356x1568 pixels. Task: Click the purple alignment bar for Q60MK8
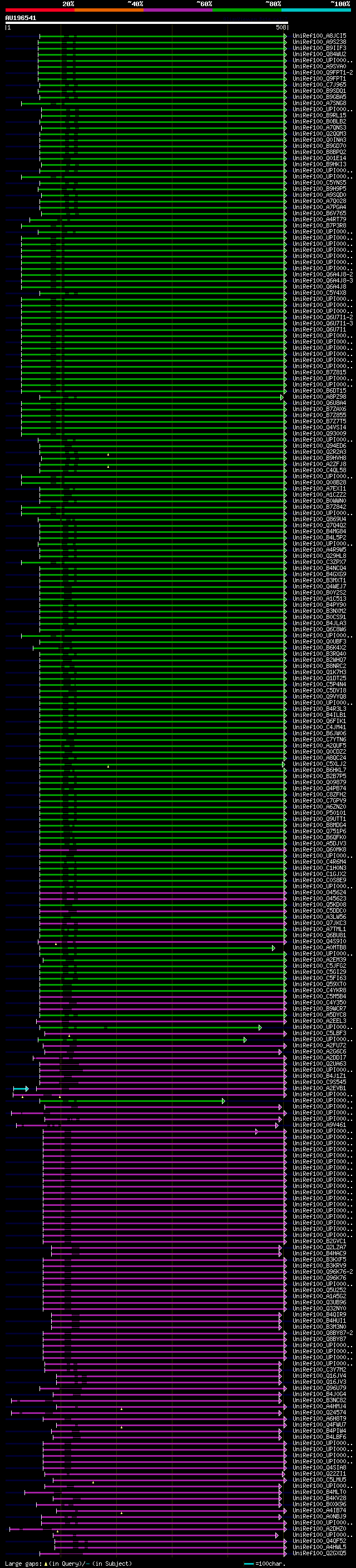(162, 849)
